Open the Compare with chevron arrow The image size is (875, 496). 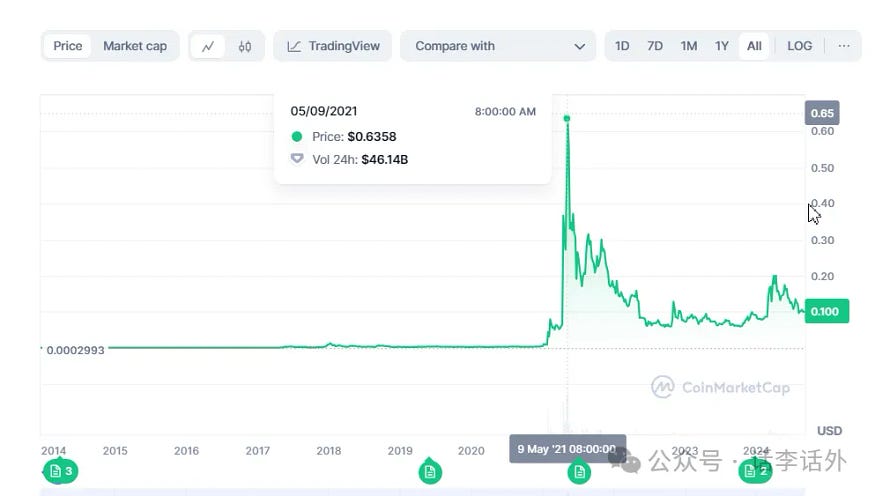(x=579, y=46)
